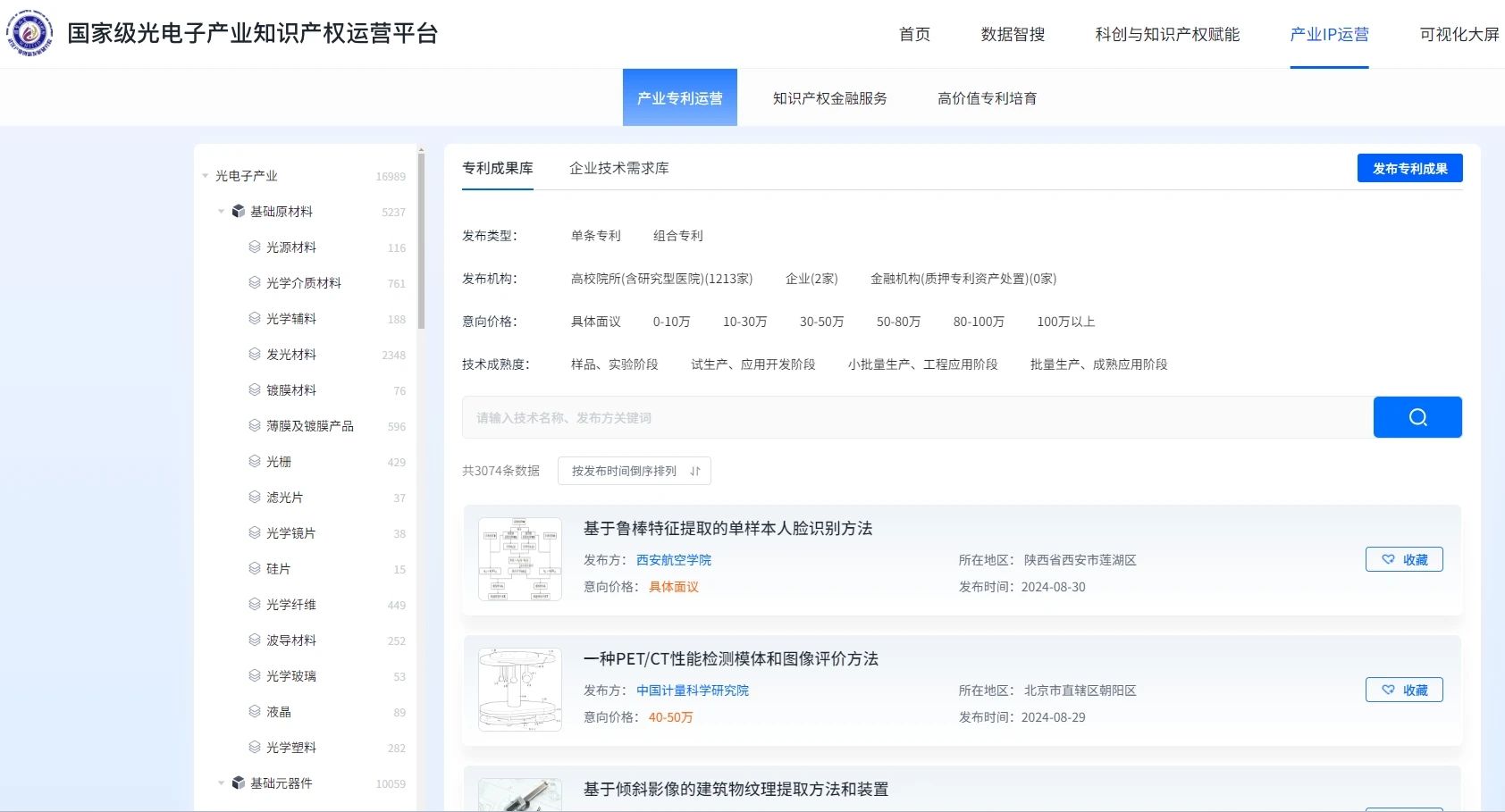Select 30-50万 price filter
The image size is (1505, 812).
[x=822, y=322]
